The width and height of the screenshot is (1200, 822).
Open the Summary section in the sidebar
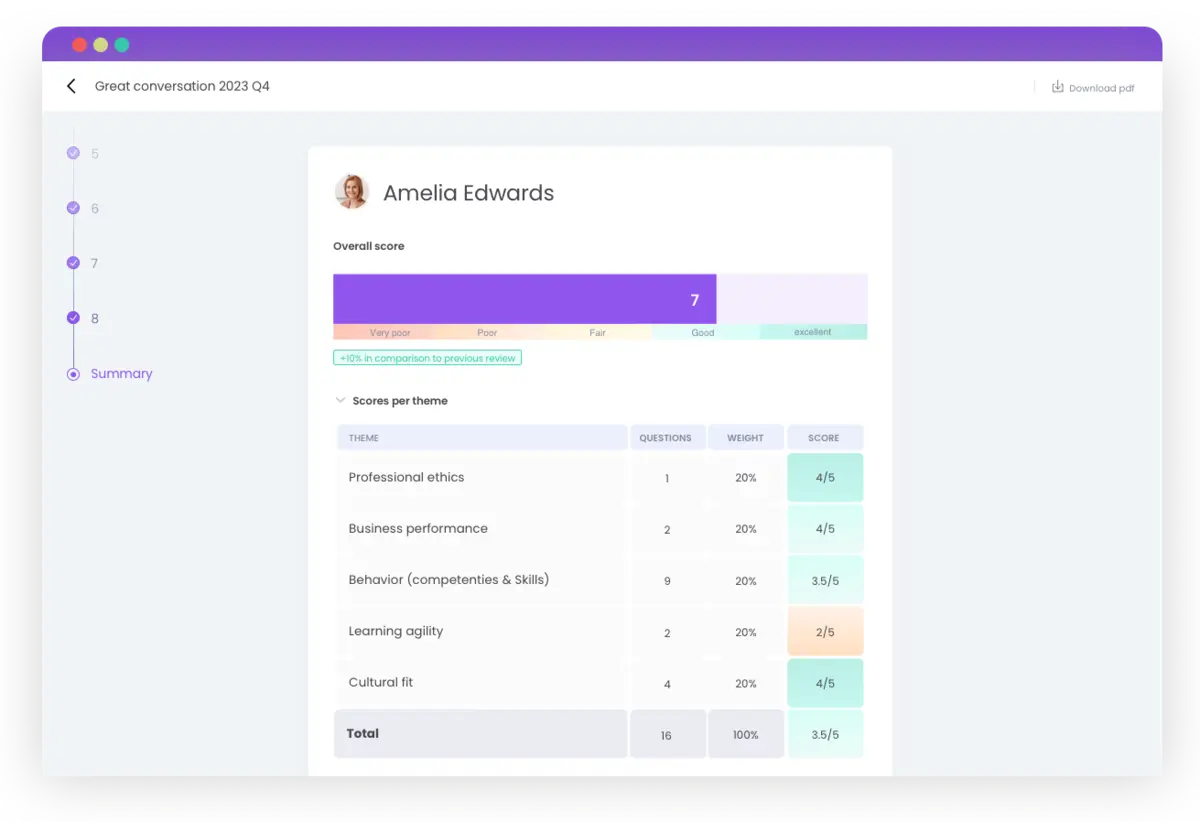pos(121,373)
